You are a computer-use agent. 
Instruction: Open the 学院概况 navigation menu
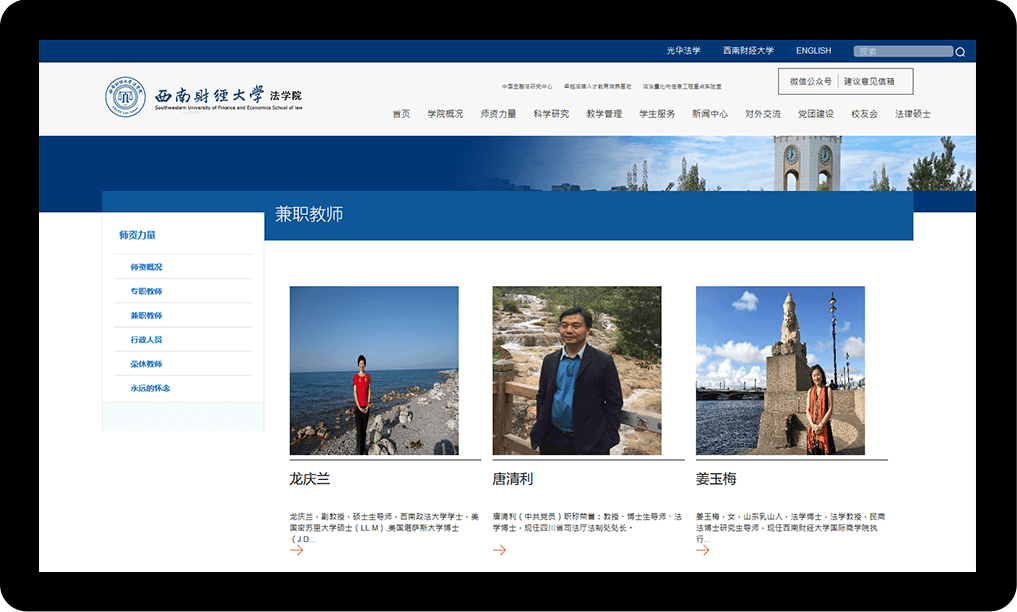click(x=445, y=114)
